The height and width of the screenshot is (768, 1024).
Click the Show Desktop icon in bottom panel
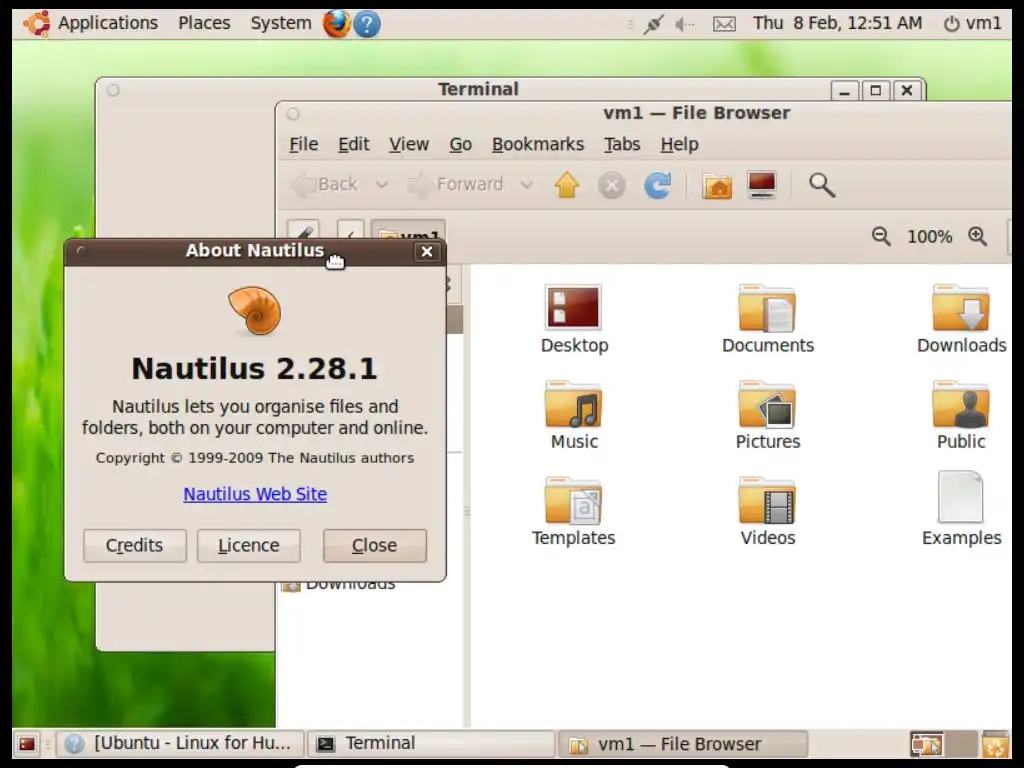[27, 744]
